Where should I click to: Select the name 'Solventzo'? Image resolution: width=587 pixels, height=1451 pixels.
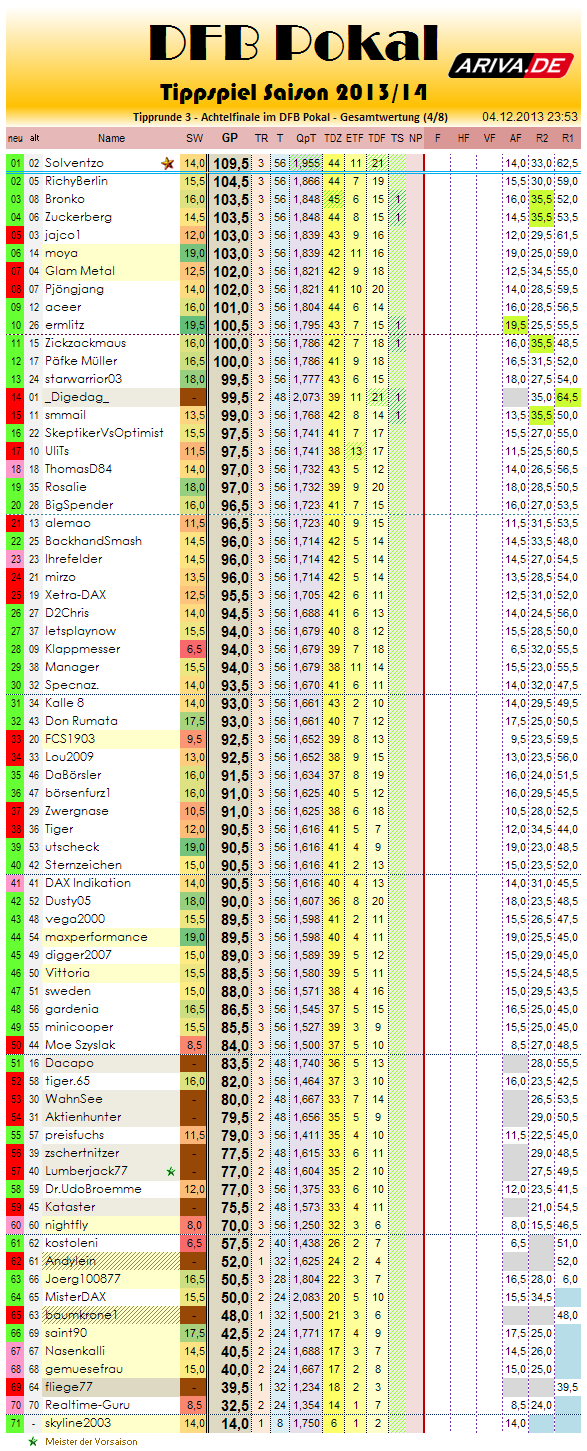tap(74, 162)
